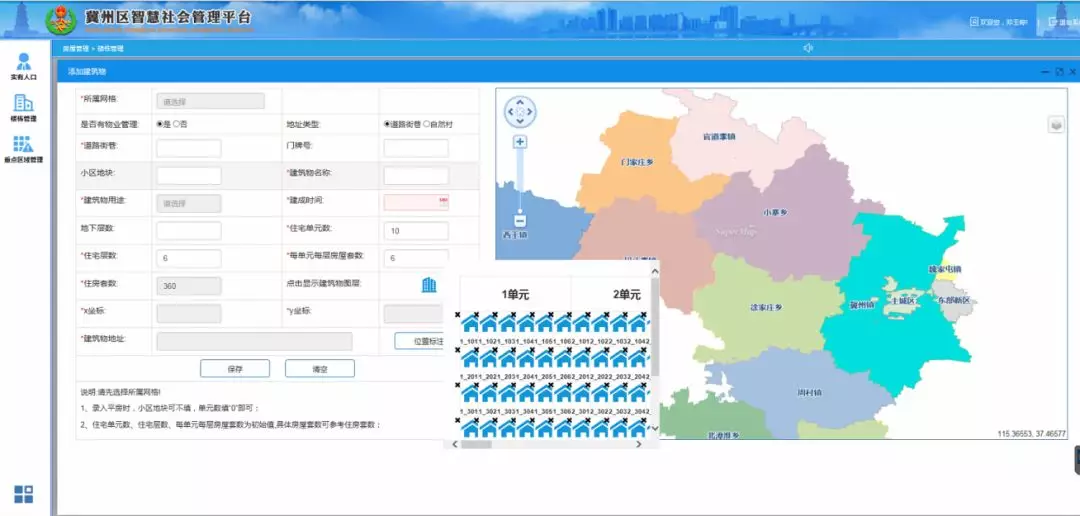Click the 楼栋管理 breadcrumb item
This screenshot has width=1080, height=516.
tap(110, 49)
